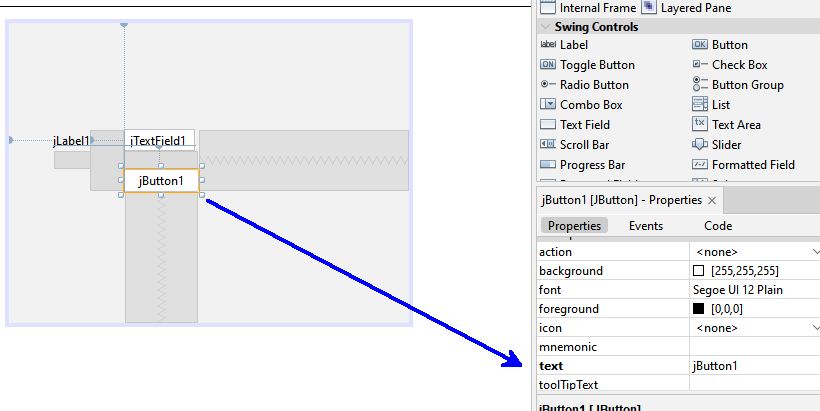The image size is (820, 411).
Task: Collapse the Swing Controls category
Action: click(x=545, y=27)
